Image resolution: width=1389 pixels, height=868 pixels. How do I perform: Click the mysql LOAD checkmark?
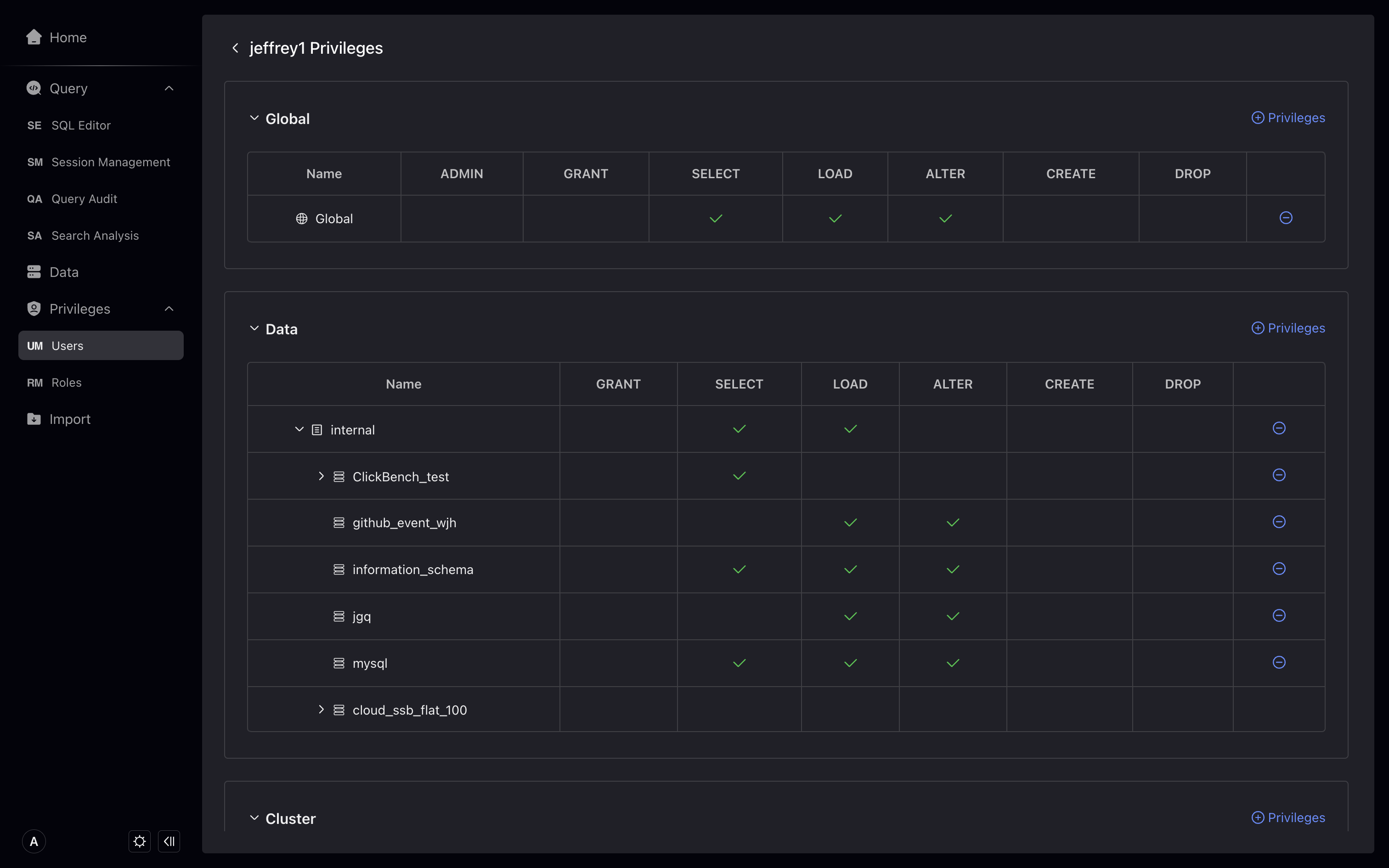[850, 663]
